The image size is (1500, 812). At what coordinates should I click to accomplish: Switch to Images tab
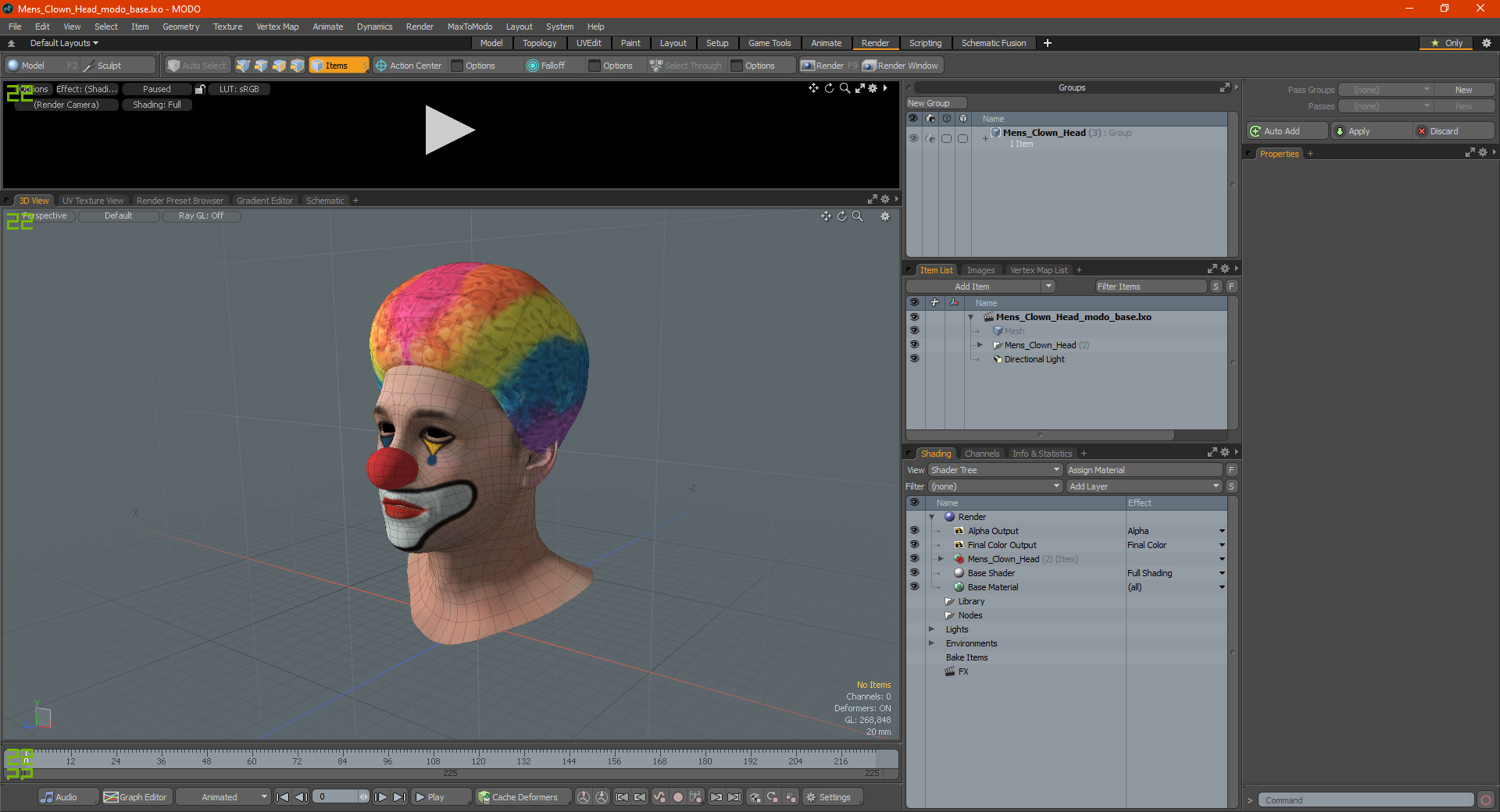pos(980,270)
